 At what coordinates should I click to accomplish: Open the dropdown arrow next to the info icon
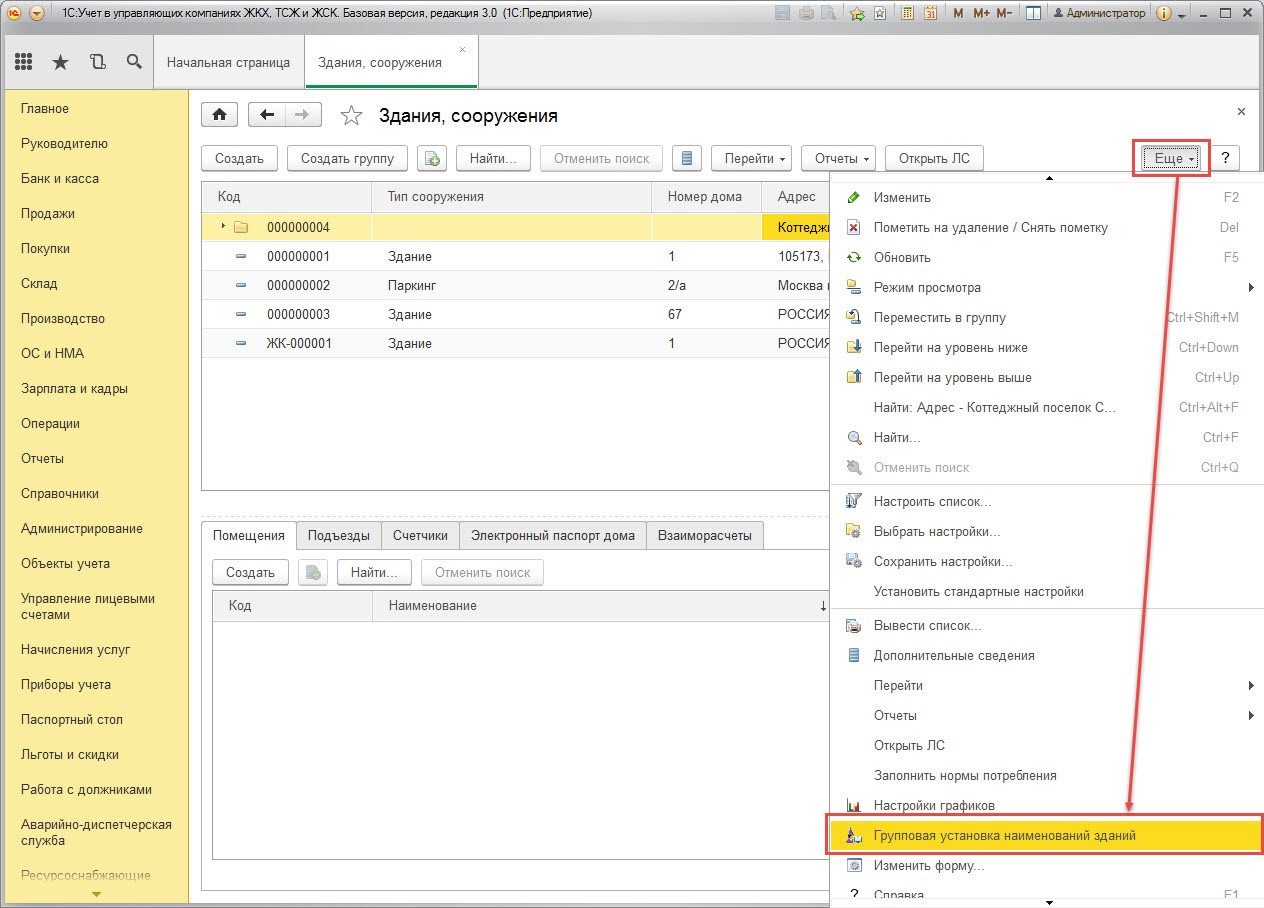(1182, 15)
